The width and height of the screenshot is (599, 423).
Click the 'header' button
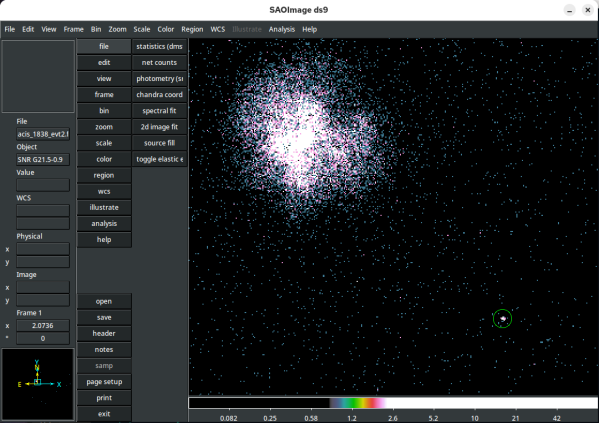tap(104, 333)
